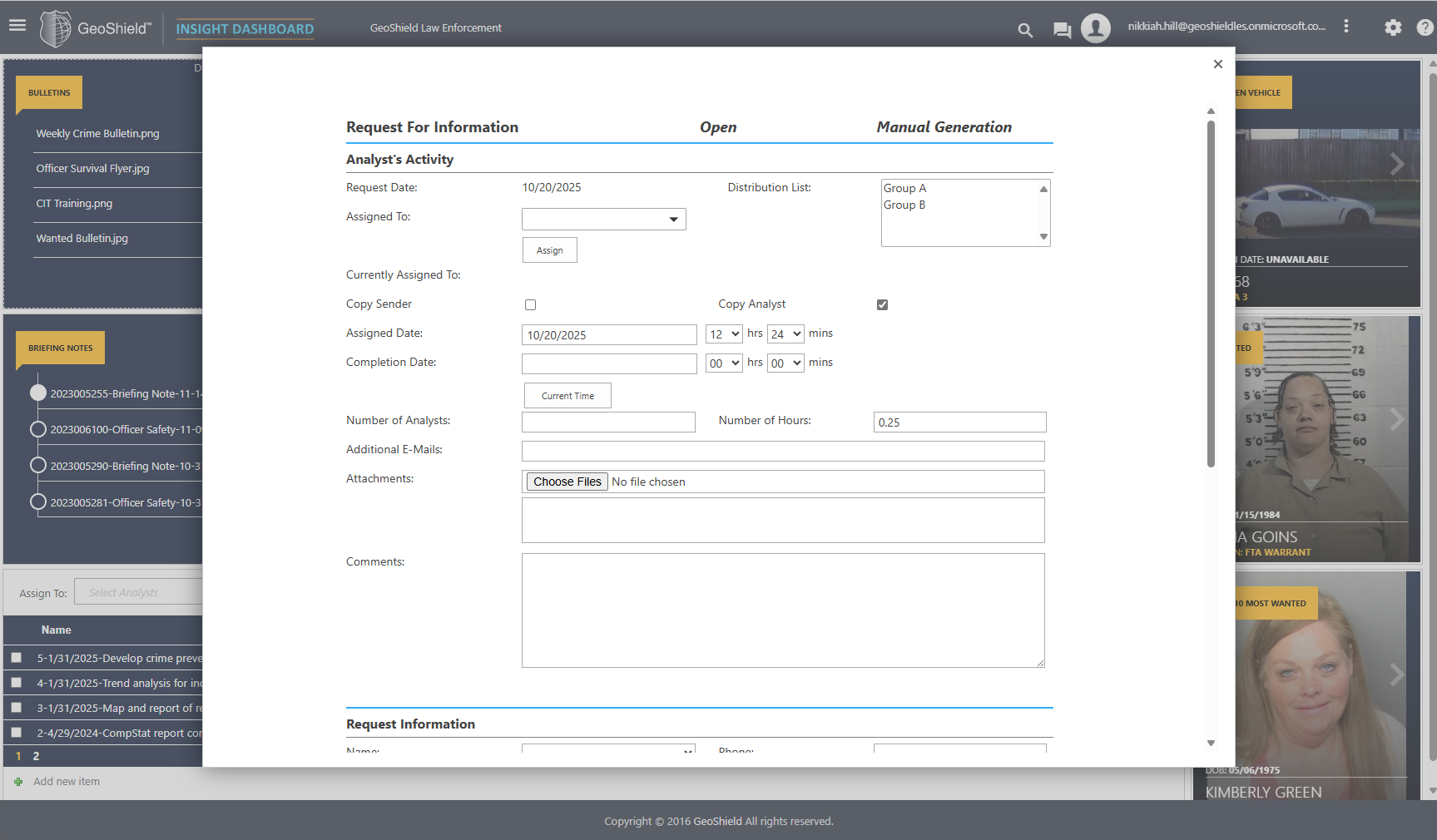
Task: Open the Completion Date minutes dropdown
Action: [785, 363]
